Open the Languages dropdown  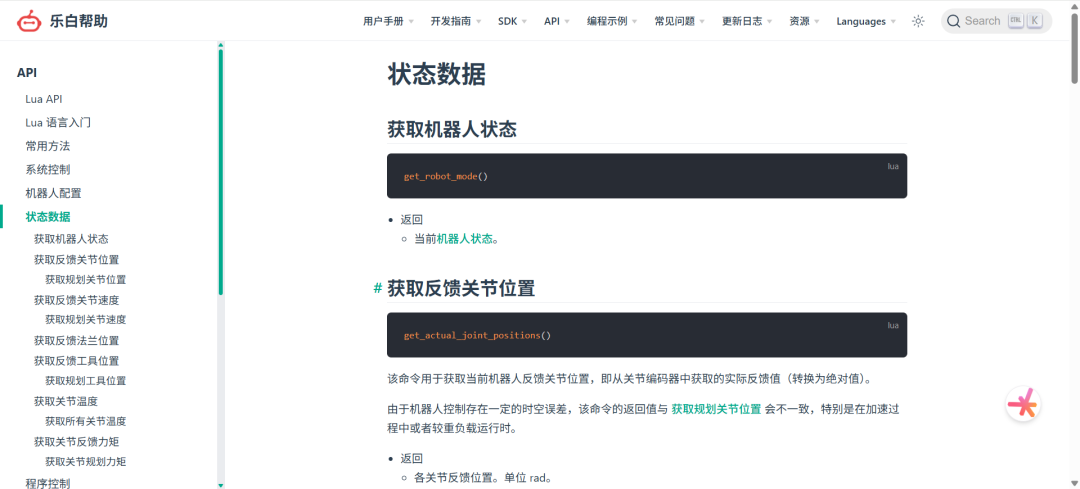865,21
